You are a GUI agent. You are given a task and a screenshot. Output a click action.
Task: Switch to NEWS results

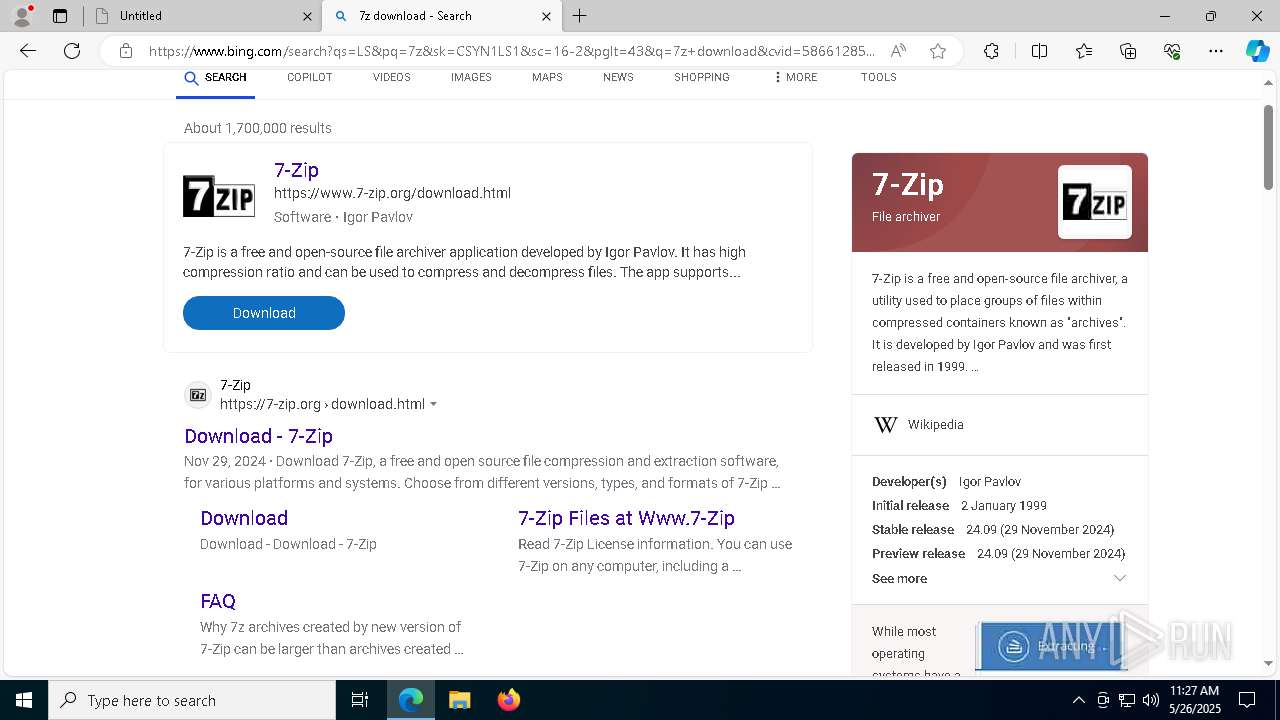coord(618,77)
